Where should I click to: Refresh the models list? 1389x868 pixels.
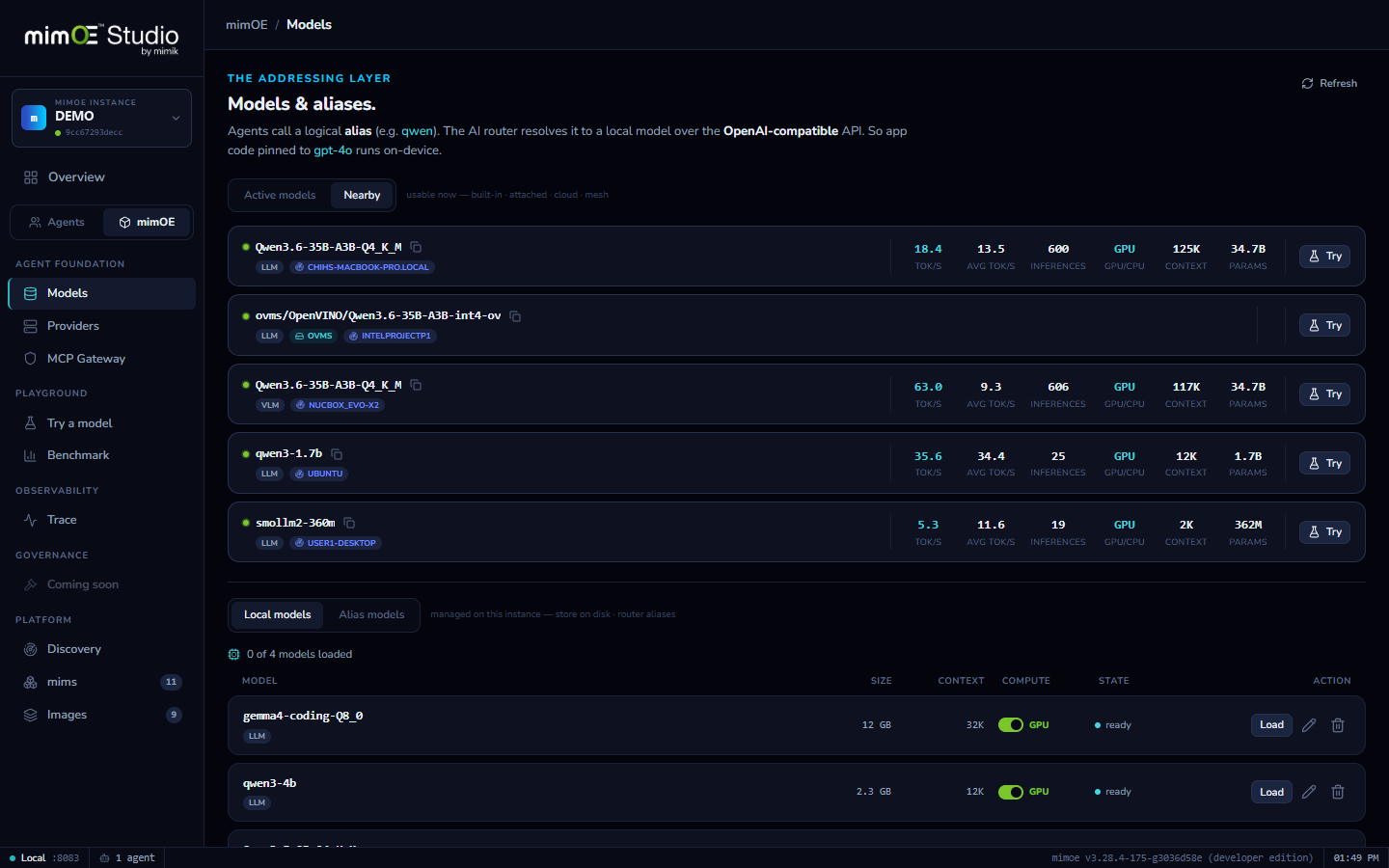tap(1329, 84)
